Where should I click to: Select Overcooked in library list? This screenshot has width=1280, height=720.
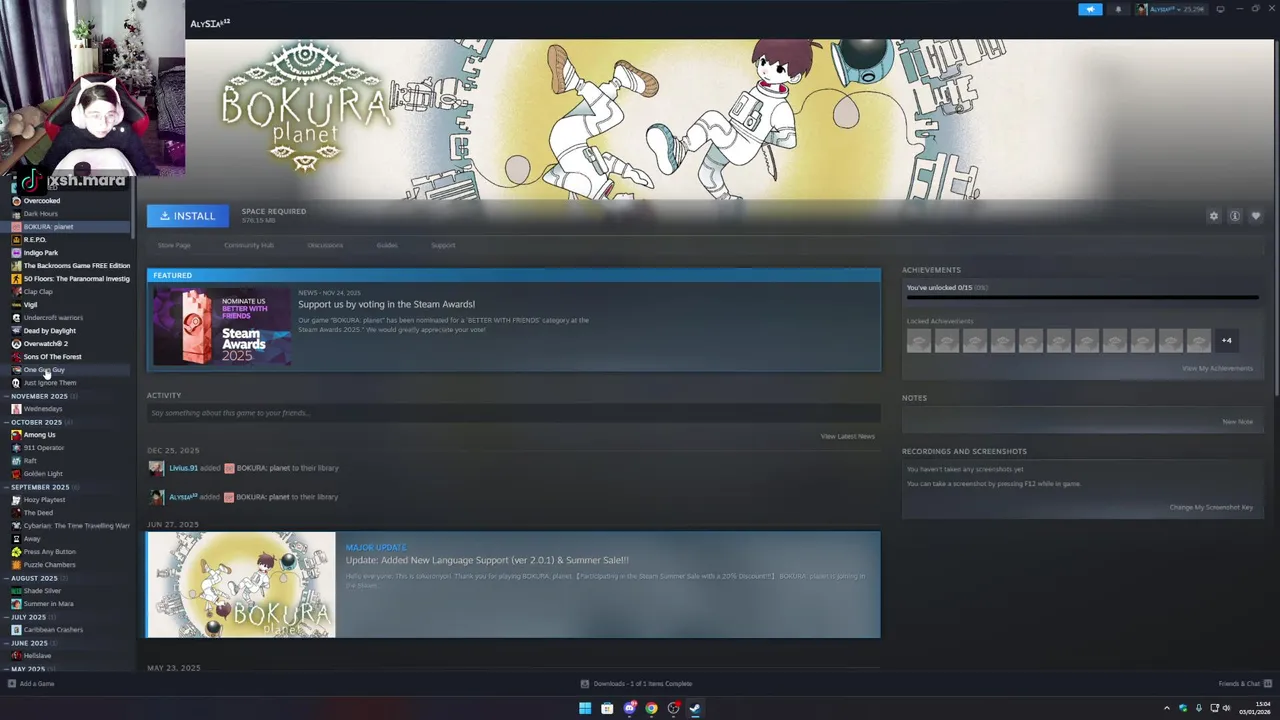(42, 201)
